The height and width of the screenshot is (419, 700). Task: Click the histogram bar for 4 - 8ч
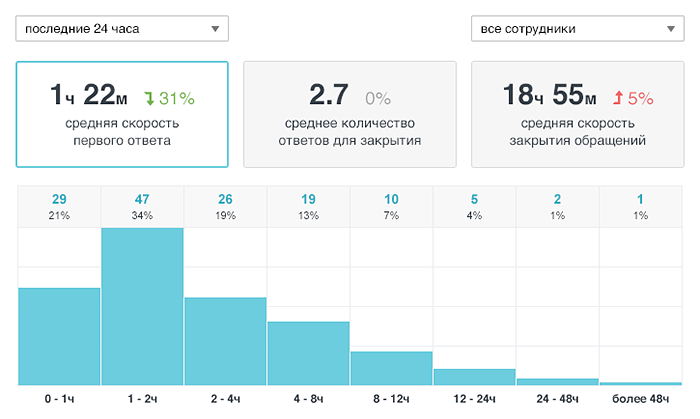click(x=308, y=353)
